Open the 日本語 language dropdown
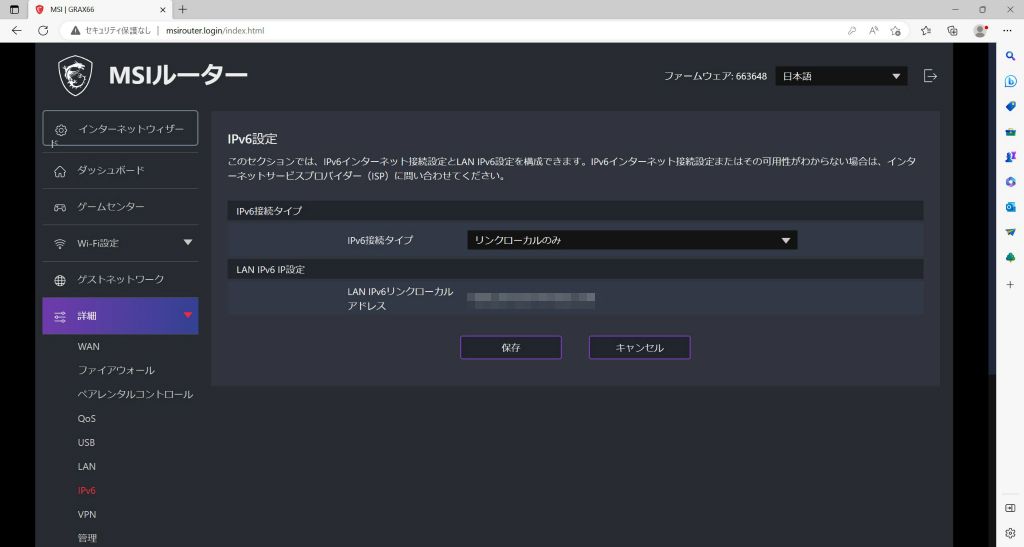 click(x=841, y=76)
